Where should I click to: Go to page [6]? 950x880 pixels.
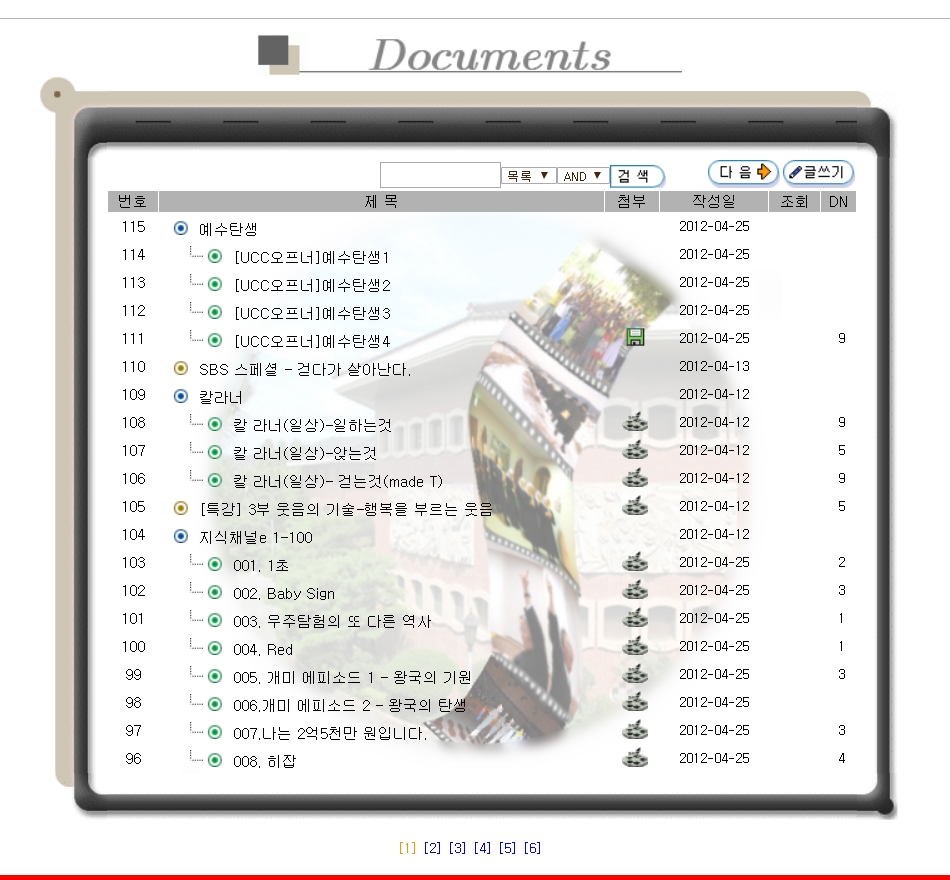click(x=532, y=848)
